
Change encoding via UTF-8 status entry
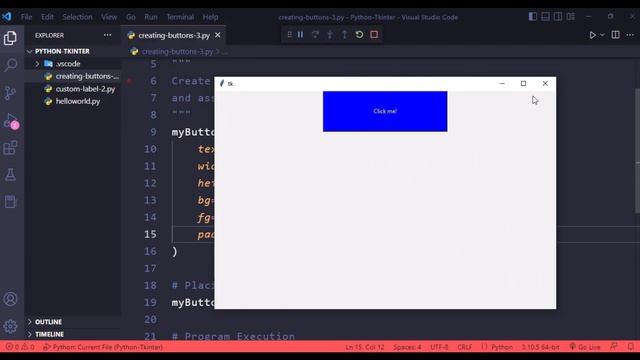tap(439, 347)
